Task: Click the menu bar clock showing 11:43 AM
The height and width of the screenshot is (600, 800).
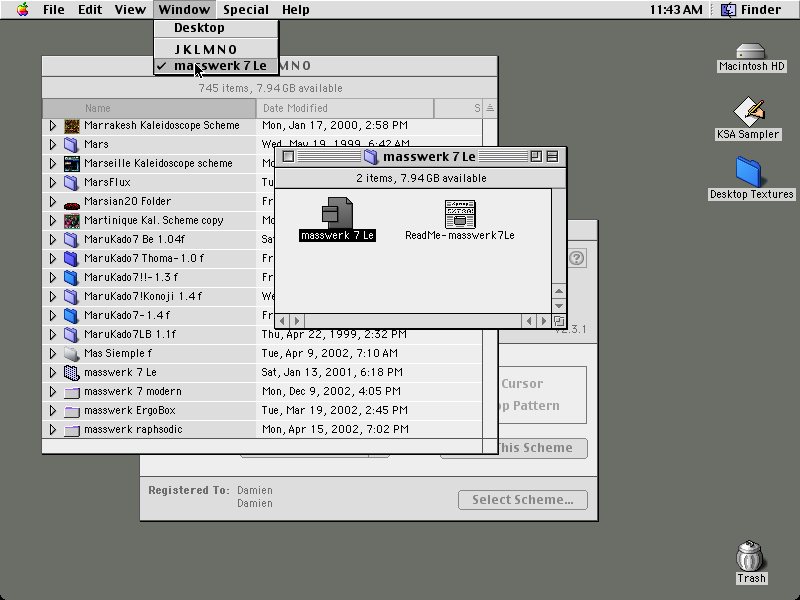Action: [676, 10]
